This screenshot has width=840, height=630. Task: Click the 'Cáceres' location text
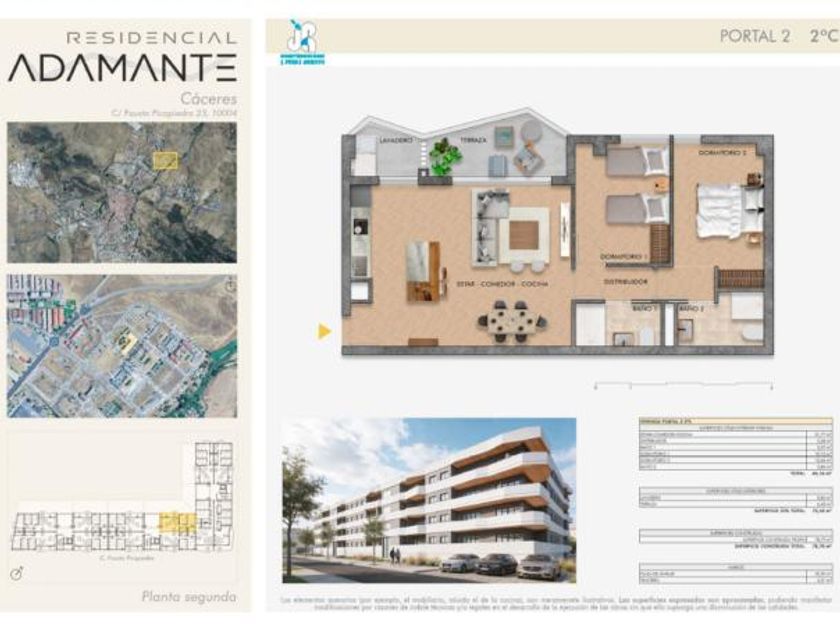pos(208,99)
